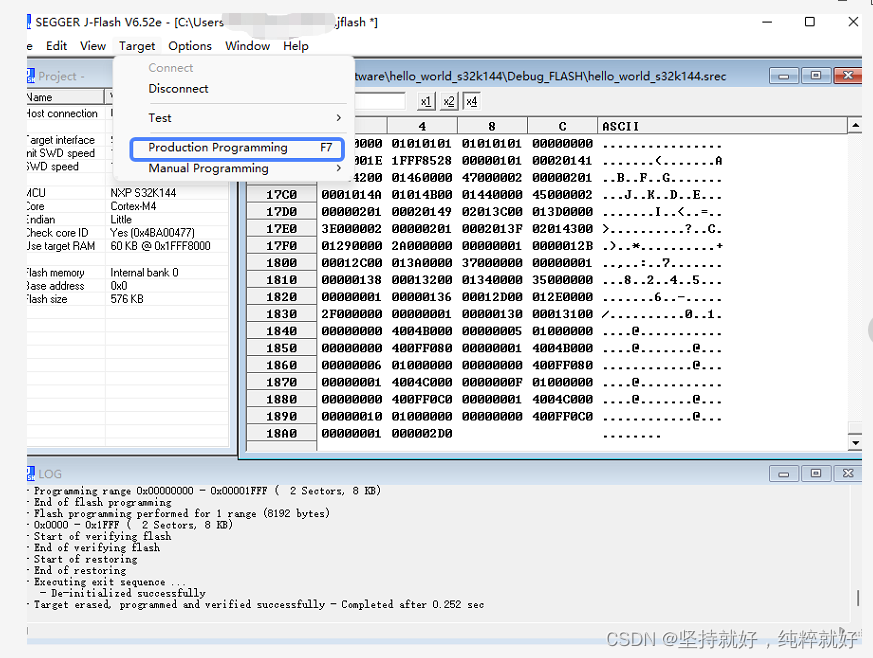The height and width of the screenshot is (658, 873).
Task: Click hex value 4004B000 in row 1840
Action: (x=421, y=331)
